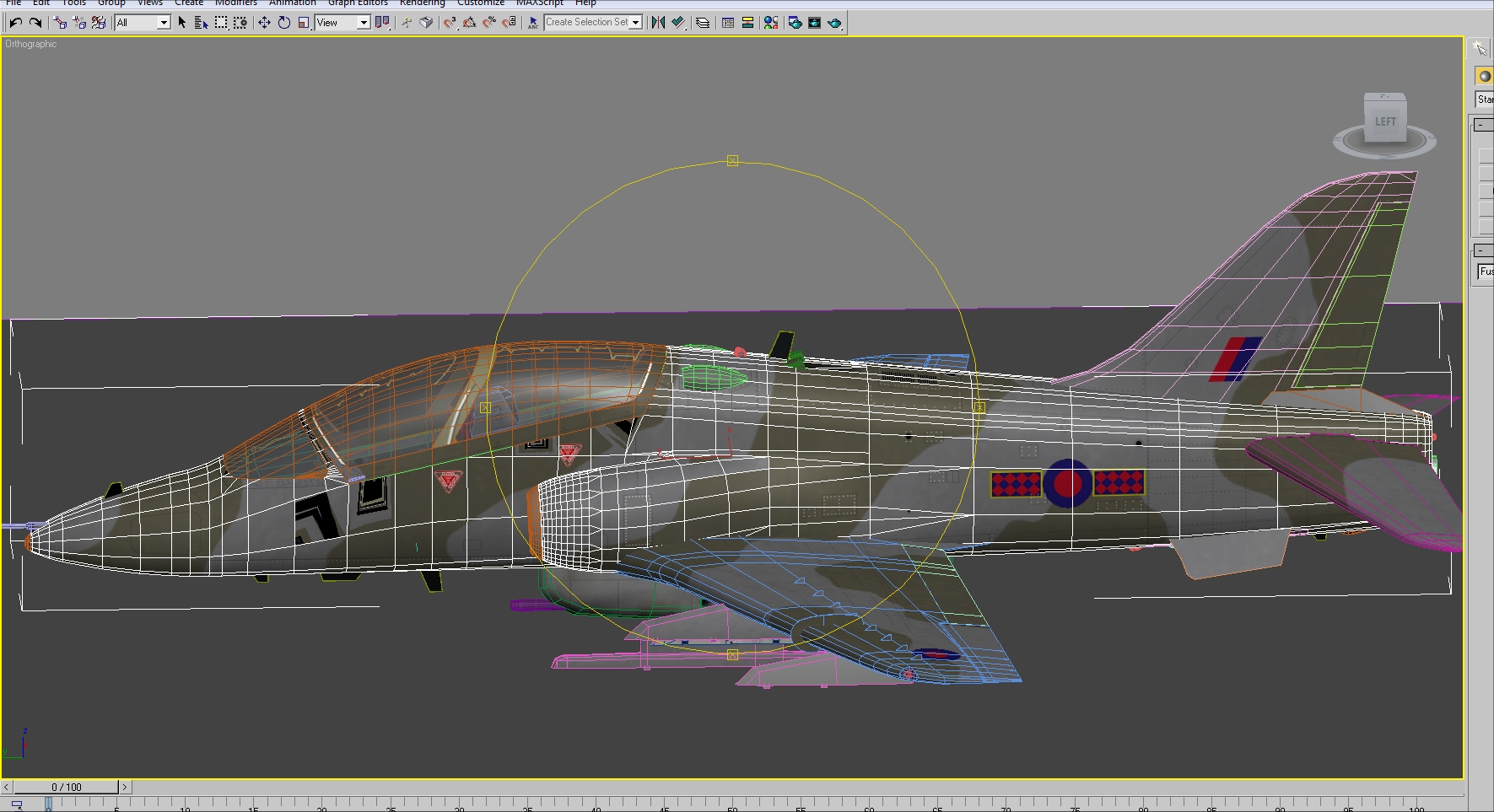Open the Layer Manager icon
The width and height of the screenshot is (1494, 812).
[x=702, y=23]
